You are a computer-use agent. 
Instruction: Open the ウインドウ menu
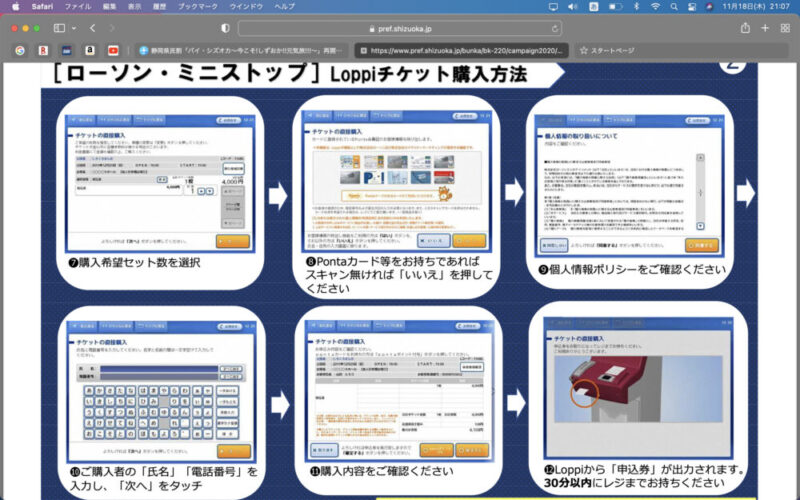pyautogui.click(x=246, y=7)
